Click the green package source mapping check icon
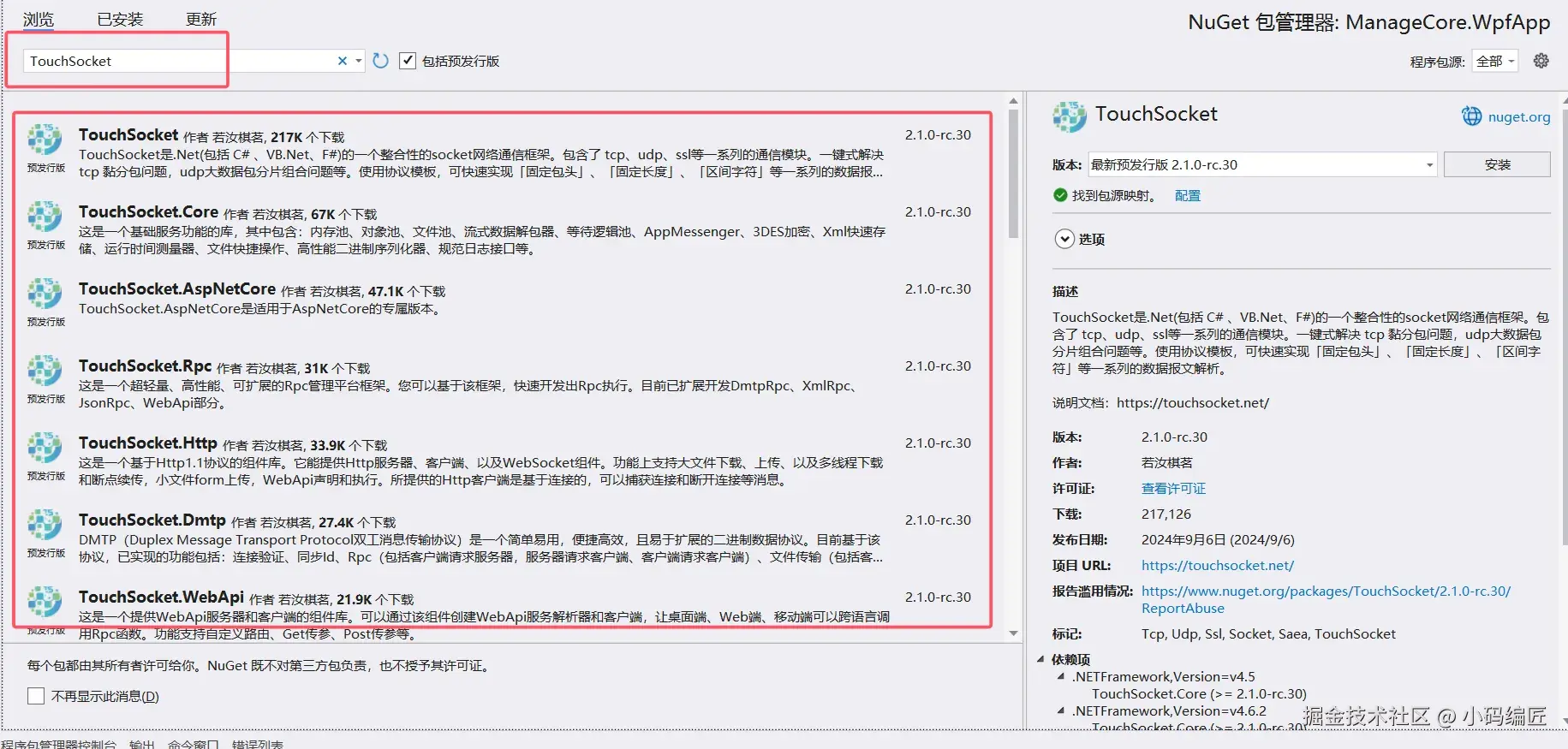 click(1060, 195)
